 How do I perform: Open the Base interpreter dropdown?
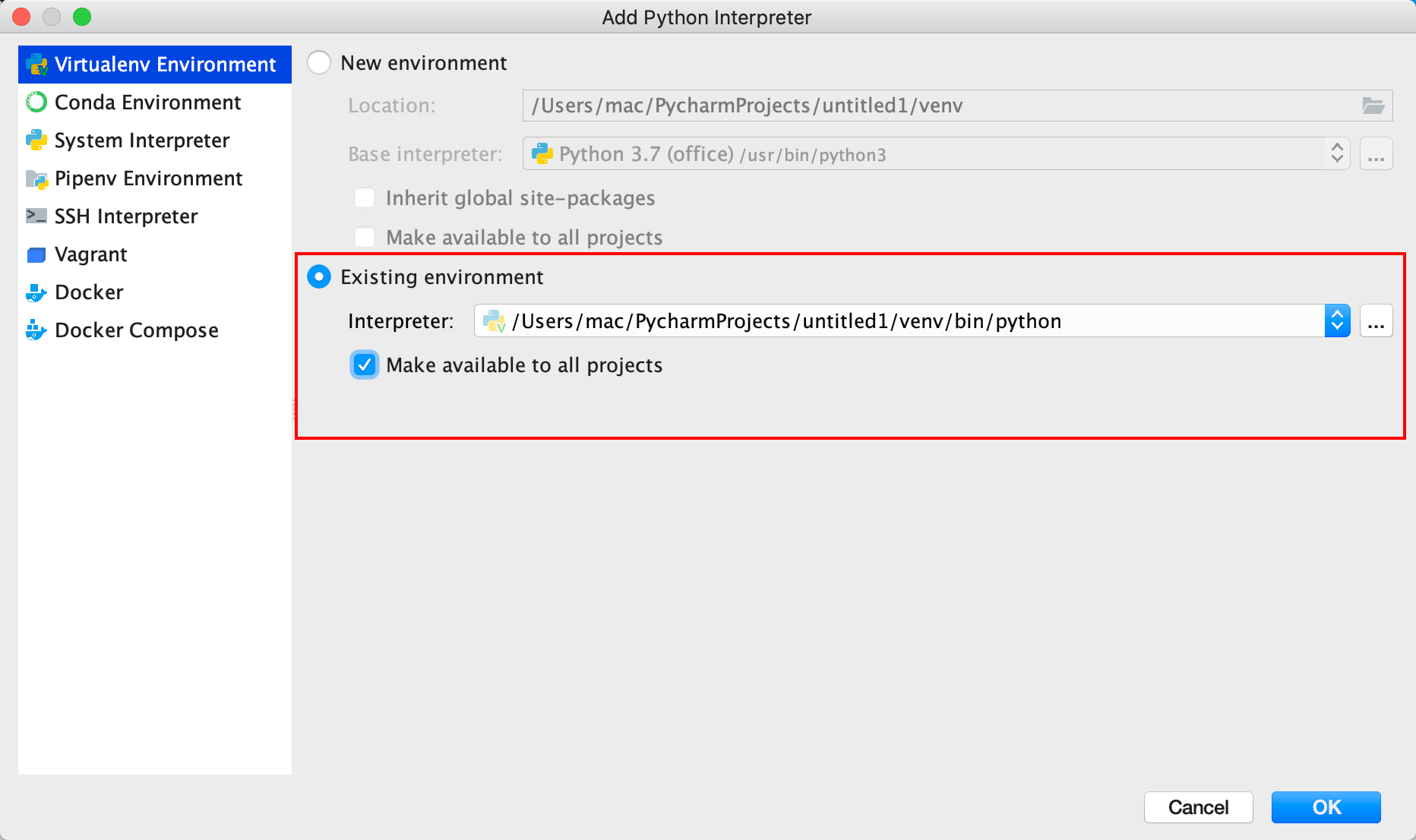[x=1337, y=154]
